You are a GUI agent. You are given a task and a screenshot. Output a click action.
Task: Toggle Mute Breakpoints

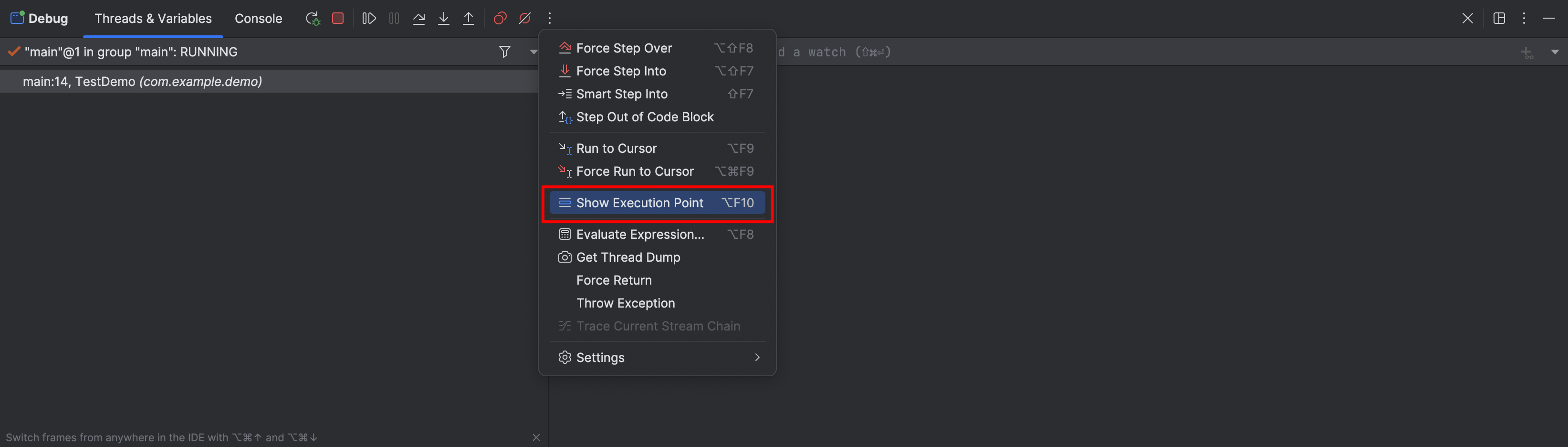click(525, 18)
